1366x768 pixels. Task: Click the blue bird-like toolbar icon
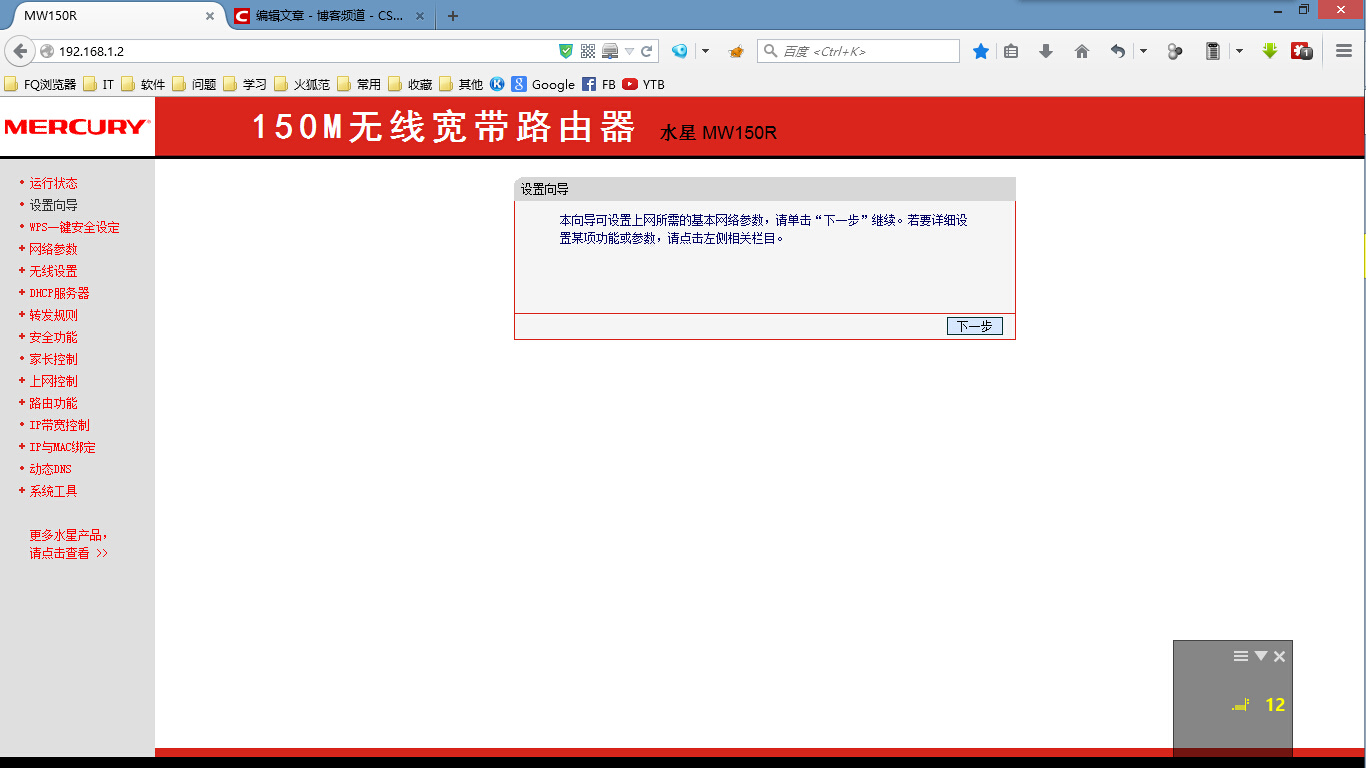(x=680, y=51)
